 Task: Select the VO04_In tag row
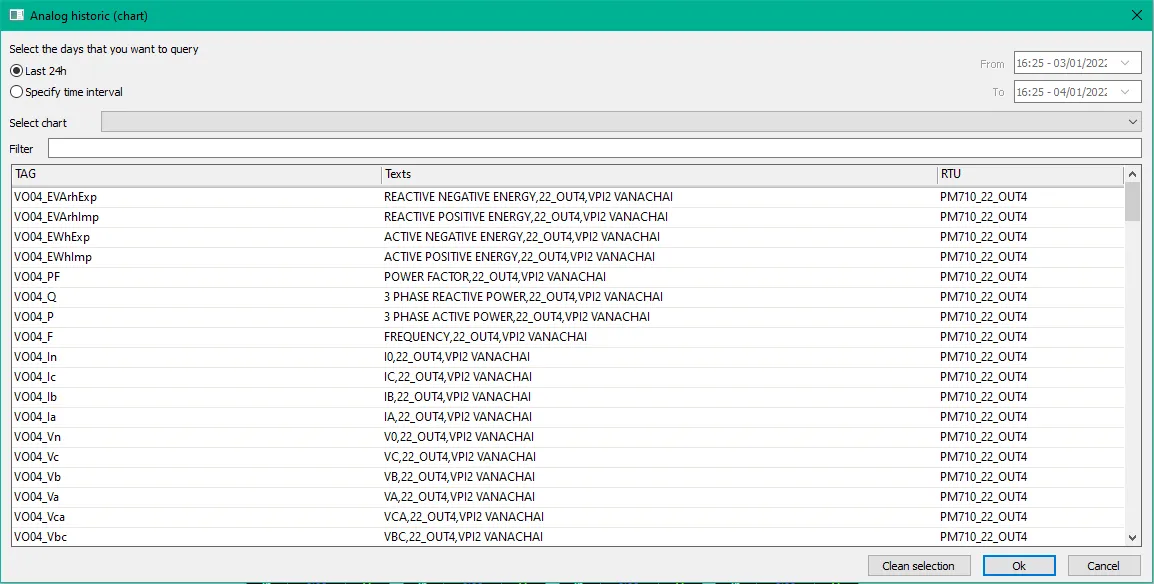[568, 357]
